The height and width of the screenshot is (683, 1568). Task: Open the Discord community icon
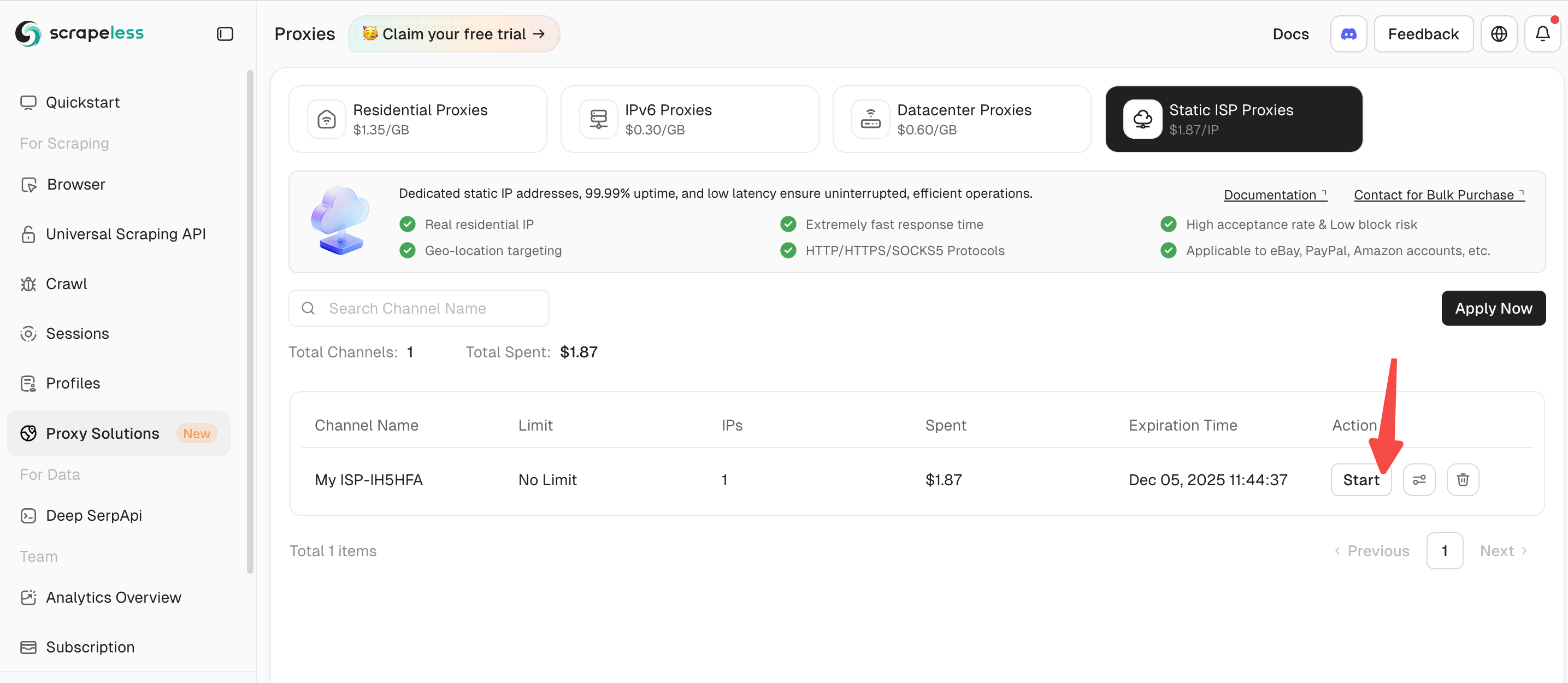1348,34
